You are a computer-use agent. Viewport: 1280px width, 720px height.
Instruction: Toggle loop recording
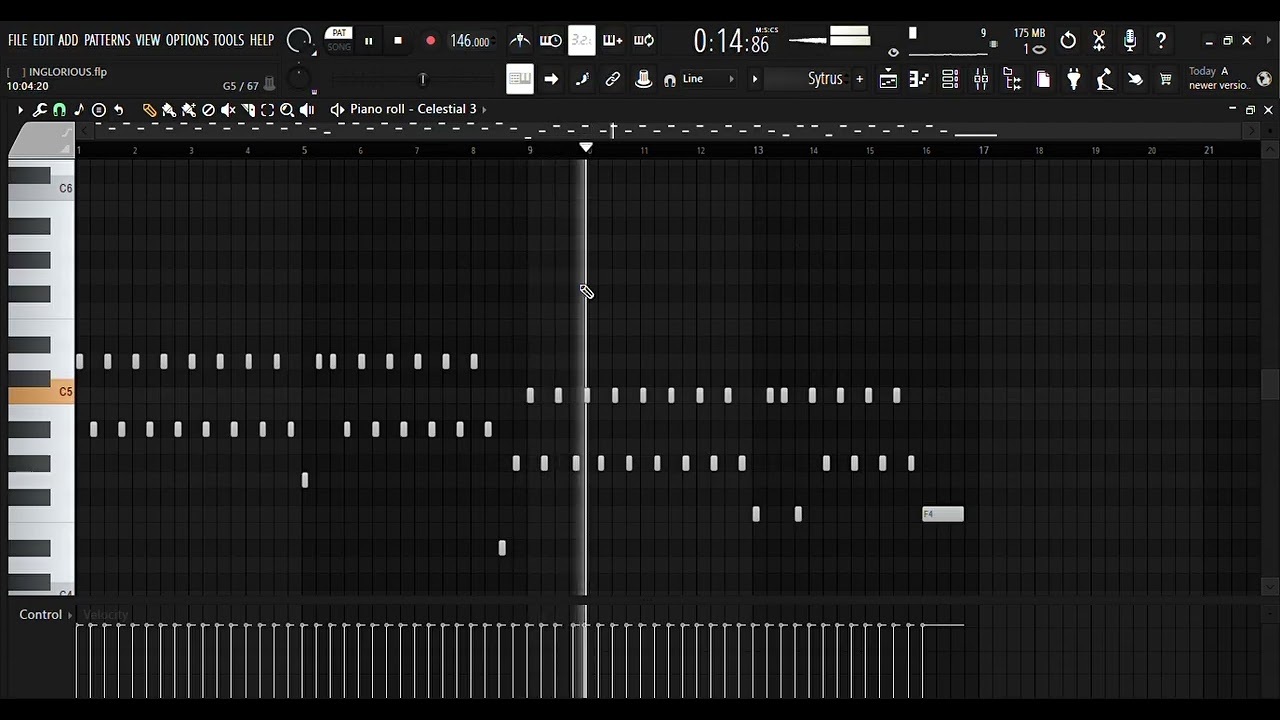(644, 41)
